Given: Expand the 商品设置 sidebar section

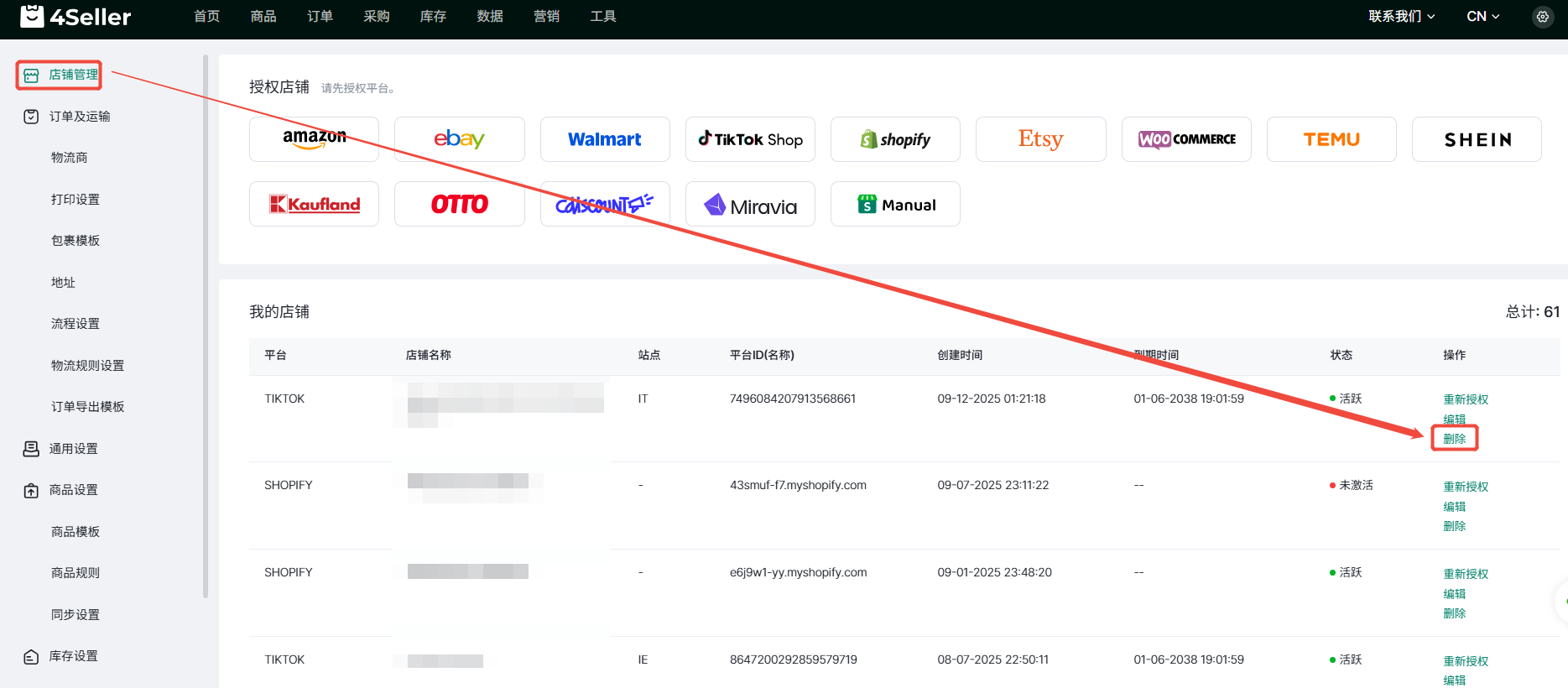Looking at the screenshot, I should [74, 490].
